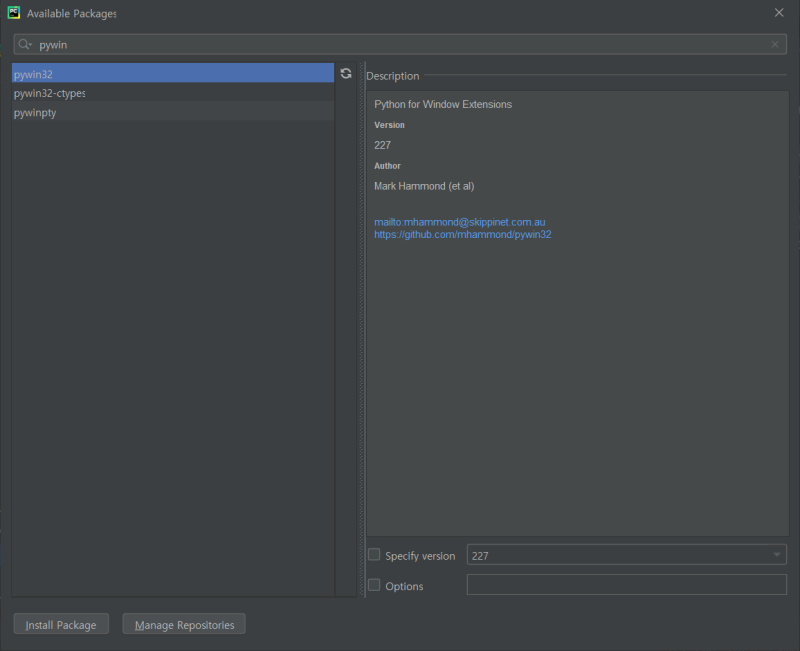Choose pywinpty from the results list
This screenshot has height=651, width=800.
[35, 113]
